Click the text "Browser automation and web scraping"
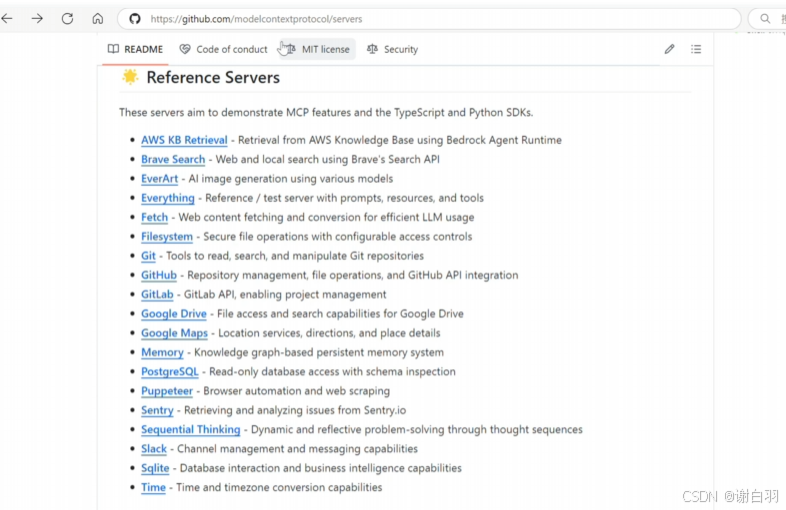The image size is (786, 510). (x=296, y=391)
